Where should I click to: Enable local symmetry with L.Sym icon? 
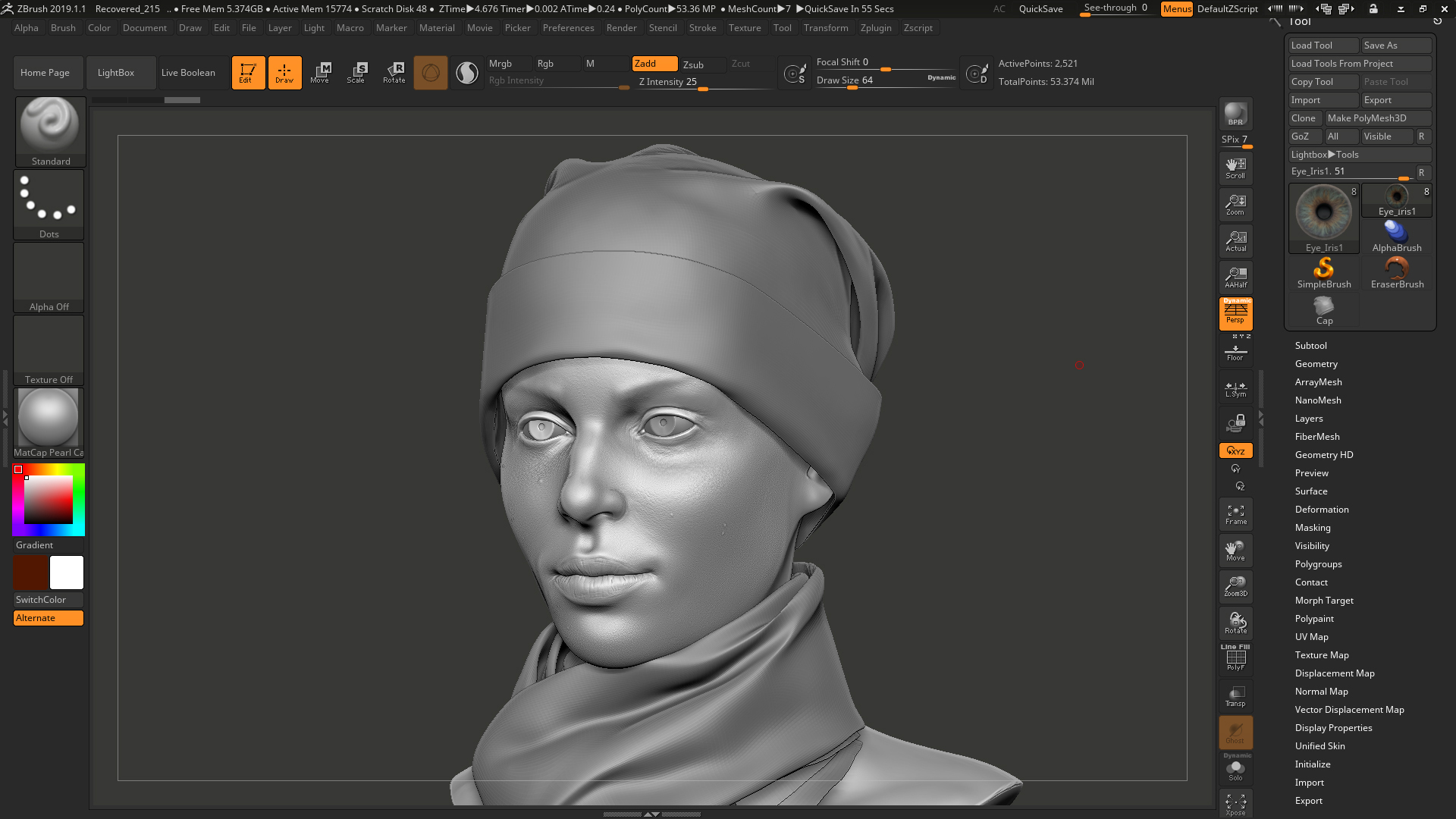pyautogui.click(x=1235, y=388)
